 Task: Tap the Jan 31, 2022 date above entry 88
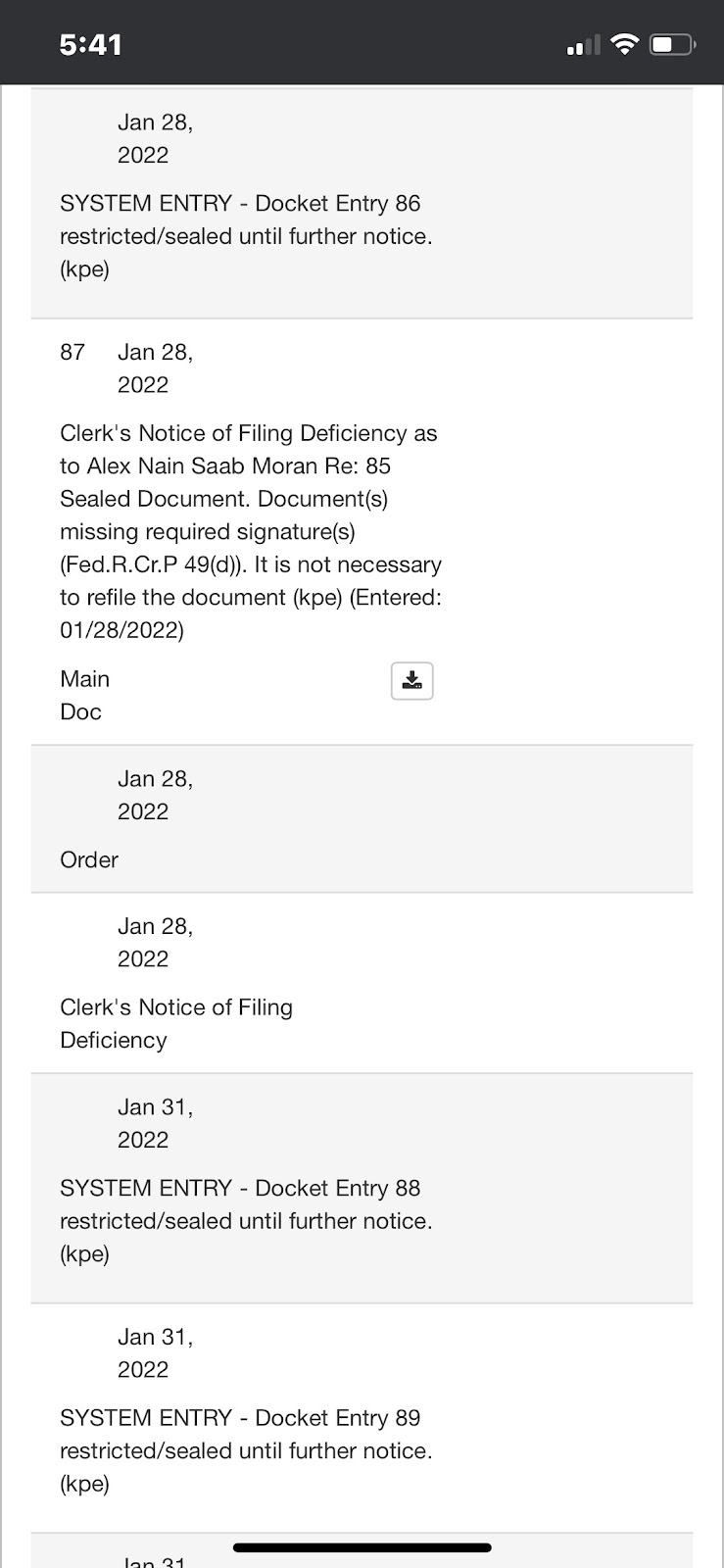tap(155, 1123)
